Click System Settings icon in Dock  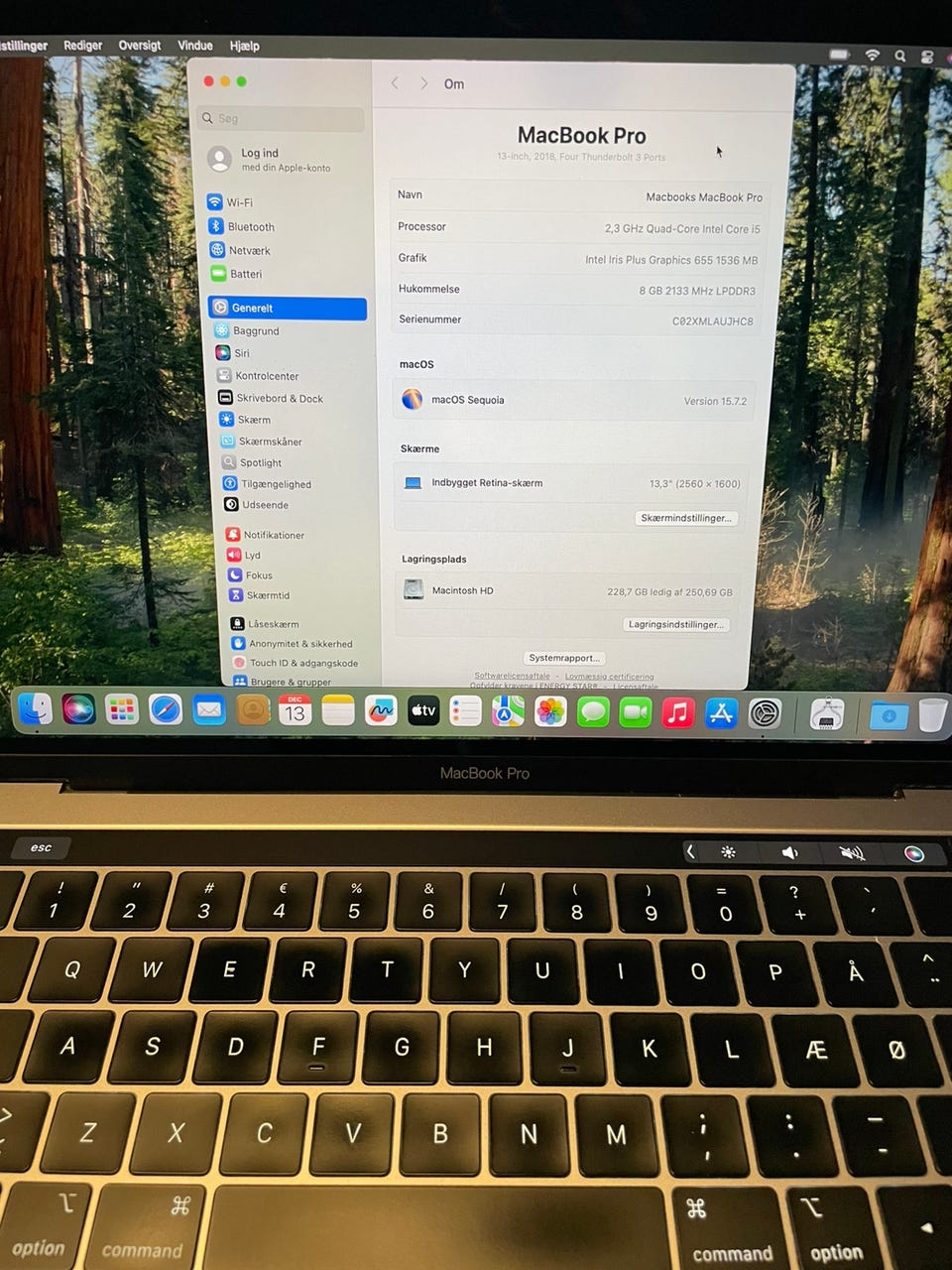(x=765, y=713)
